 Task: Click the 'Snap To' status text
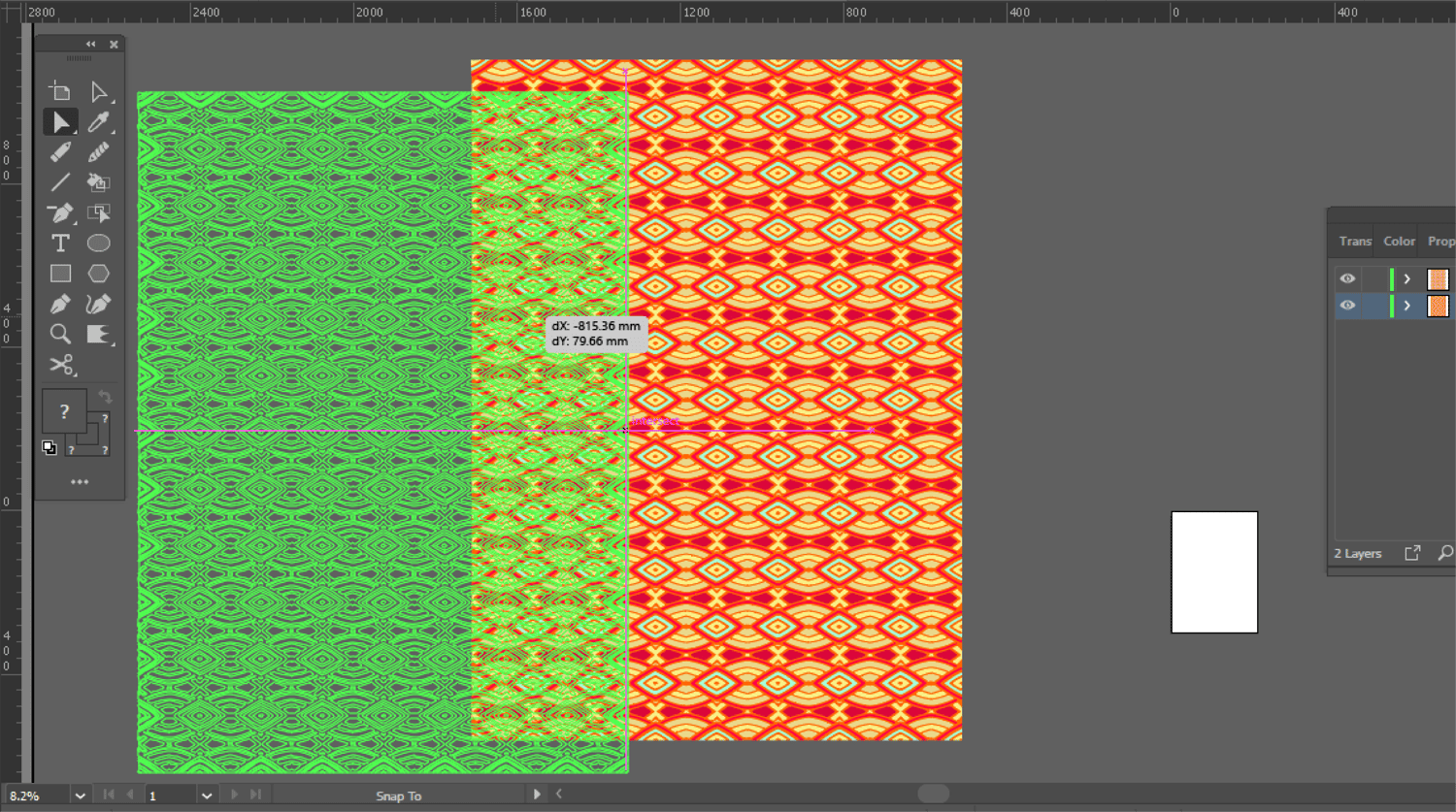(399, 796)
